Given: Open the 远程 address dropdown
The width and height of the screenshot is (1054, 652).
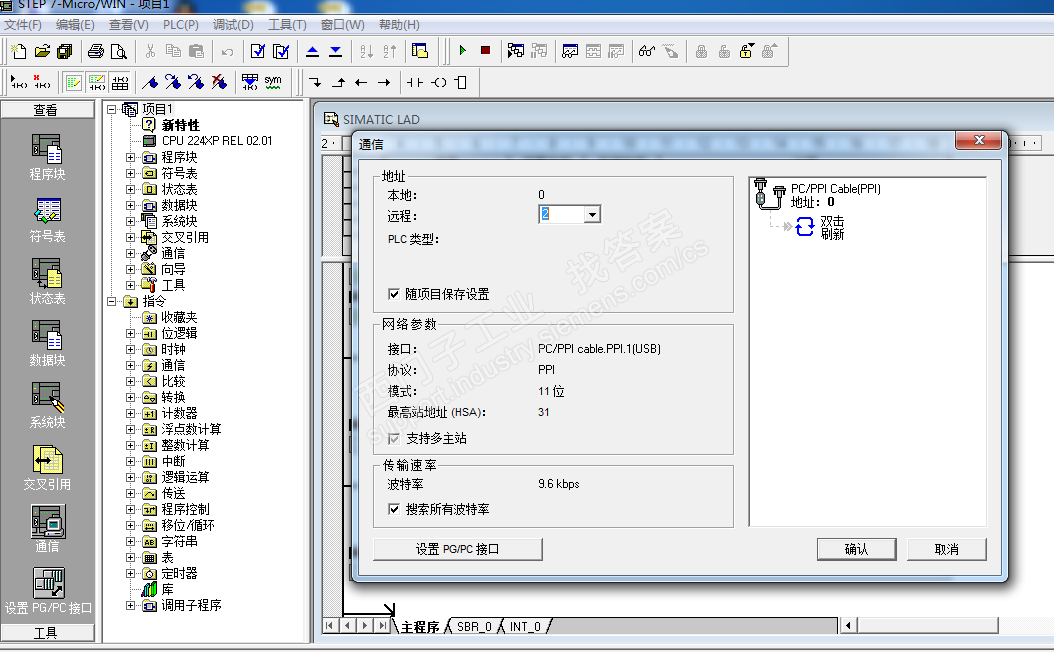Looking at the screenshot, I should tap(592, 214).
